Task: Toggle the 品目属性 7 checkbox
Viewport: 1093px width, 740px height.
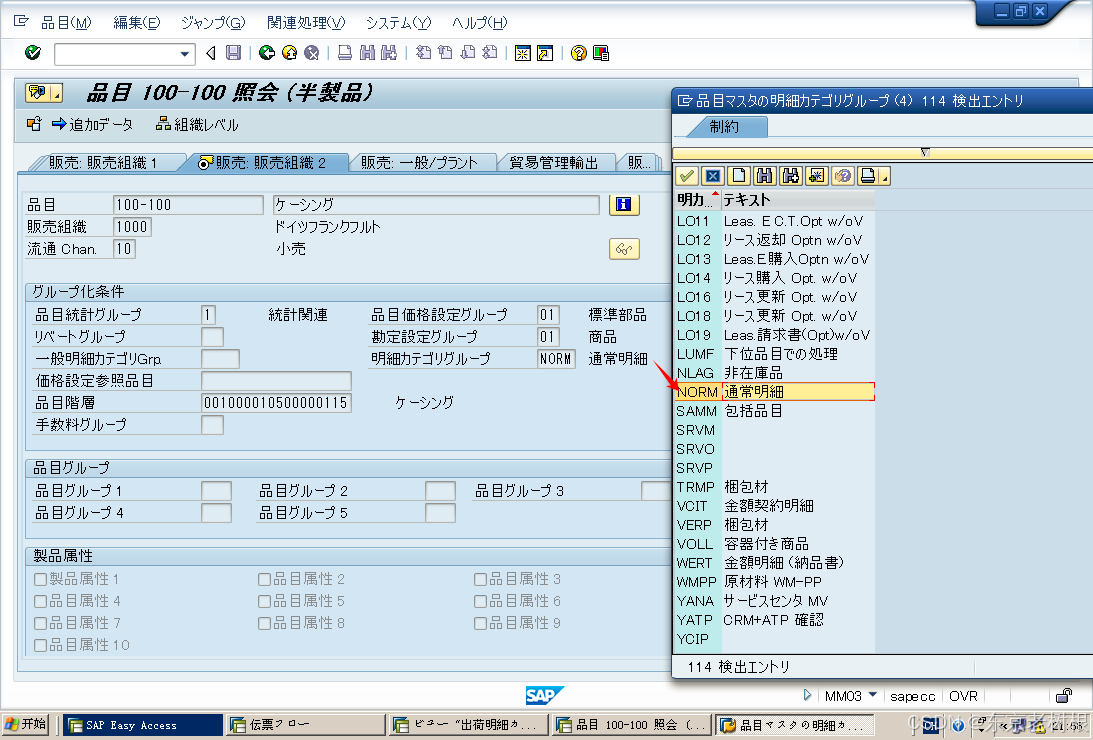Action: (40, 623)
